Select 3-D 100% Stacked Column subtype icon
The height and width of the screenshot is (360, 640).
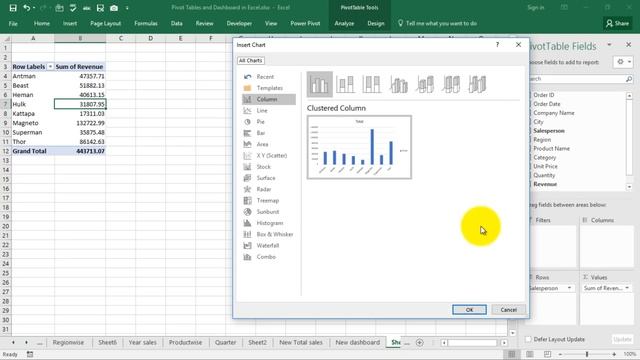(x=451, y=84)
